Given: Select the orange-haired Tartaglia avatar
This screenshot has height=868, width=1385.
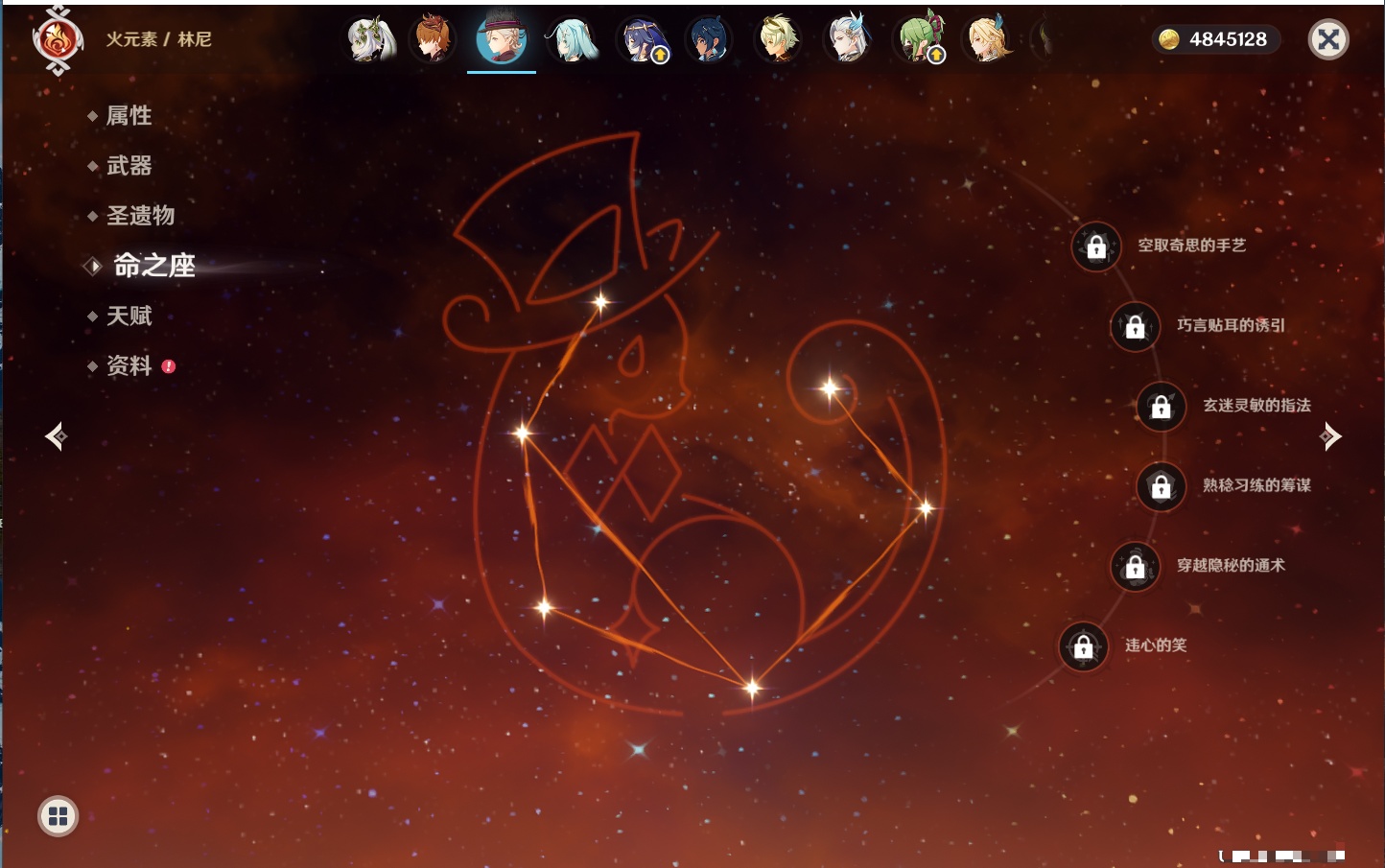Looking at the screenshot, I should [x=433, y=39].
